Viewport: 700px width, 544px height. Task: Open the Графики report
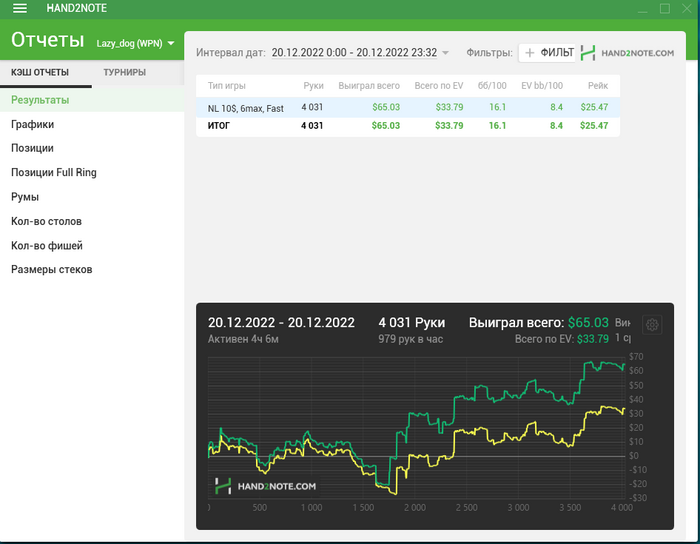tap(33, 125)
